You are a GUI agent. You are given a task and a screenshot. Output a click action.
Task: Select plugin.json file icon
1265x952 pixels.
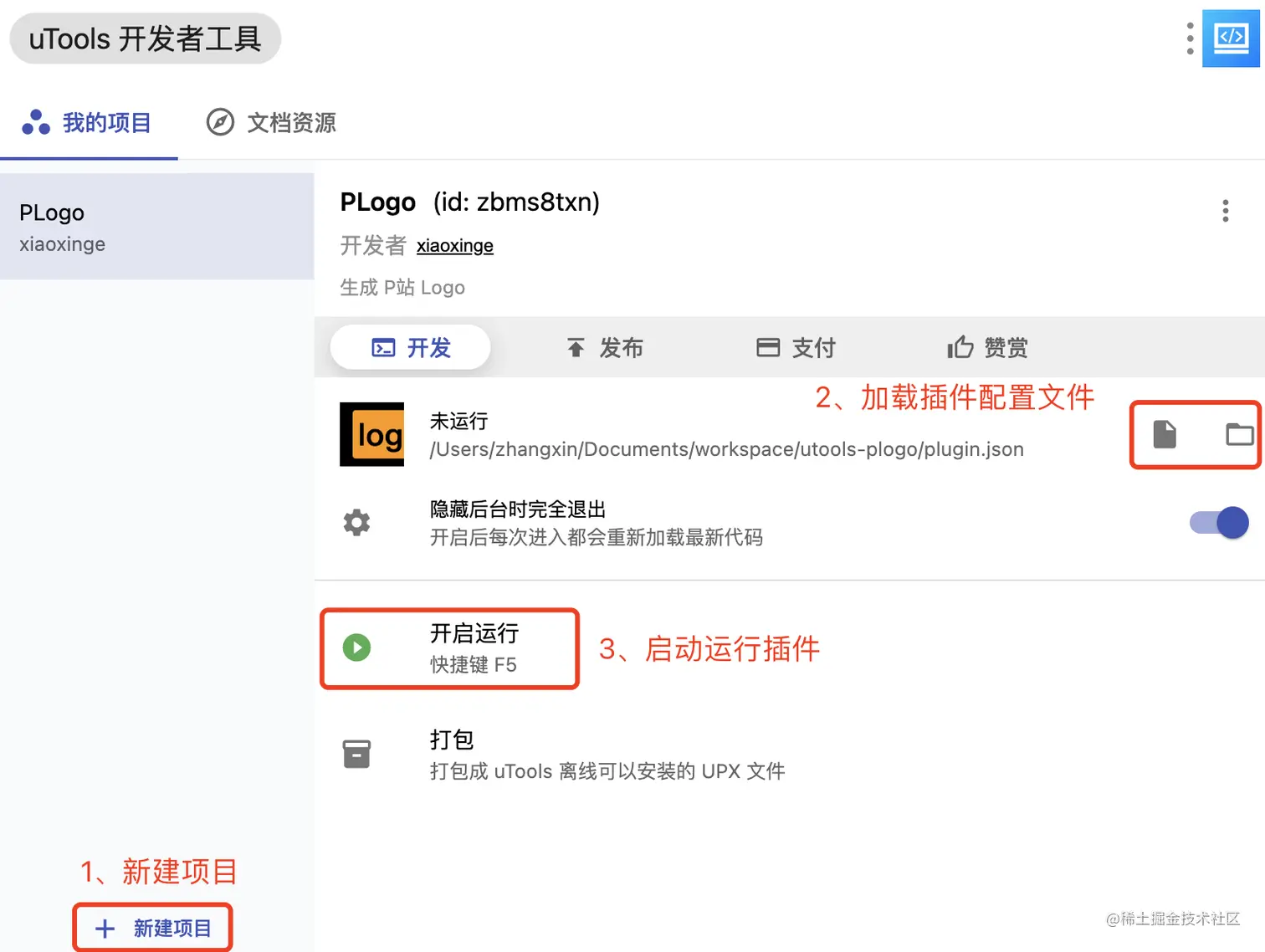click(1165, 434)
